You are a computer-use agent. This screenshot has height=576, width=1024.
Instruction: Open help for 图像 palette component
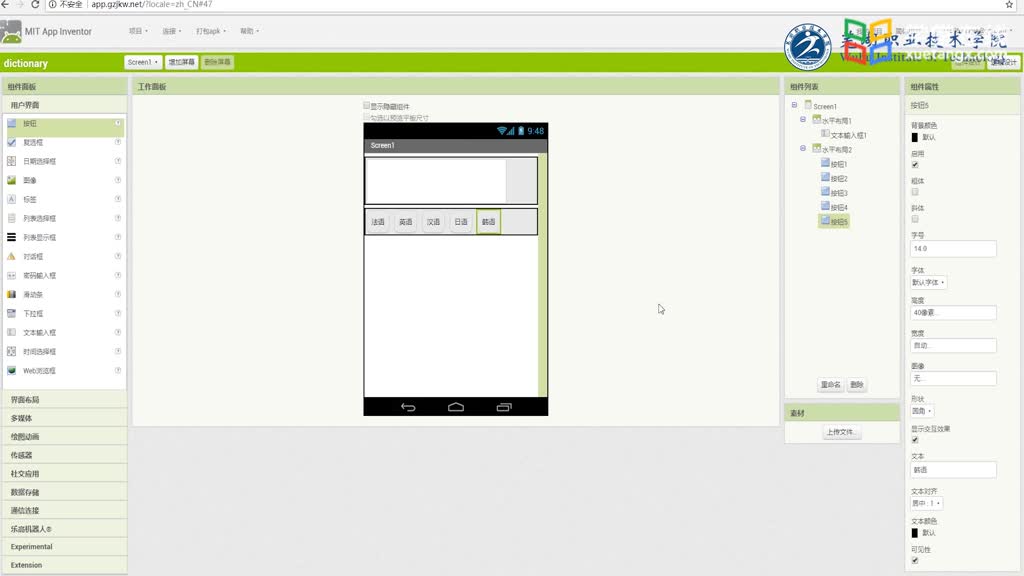[x=118, y=180]
